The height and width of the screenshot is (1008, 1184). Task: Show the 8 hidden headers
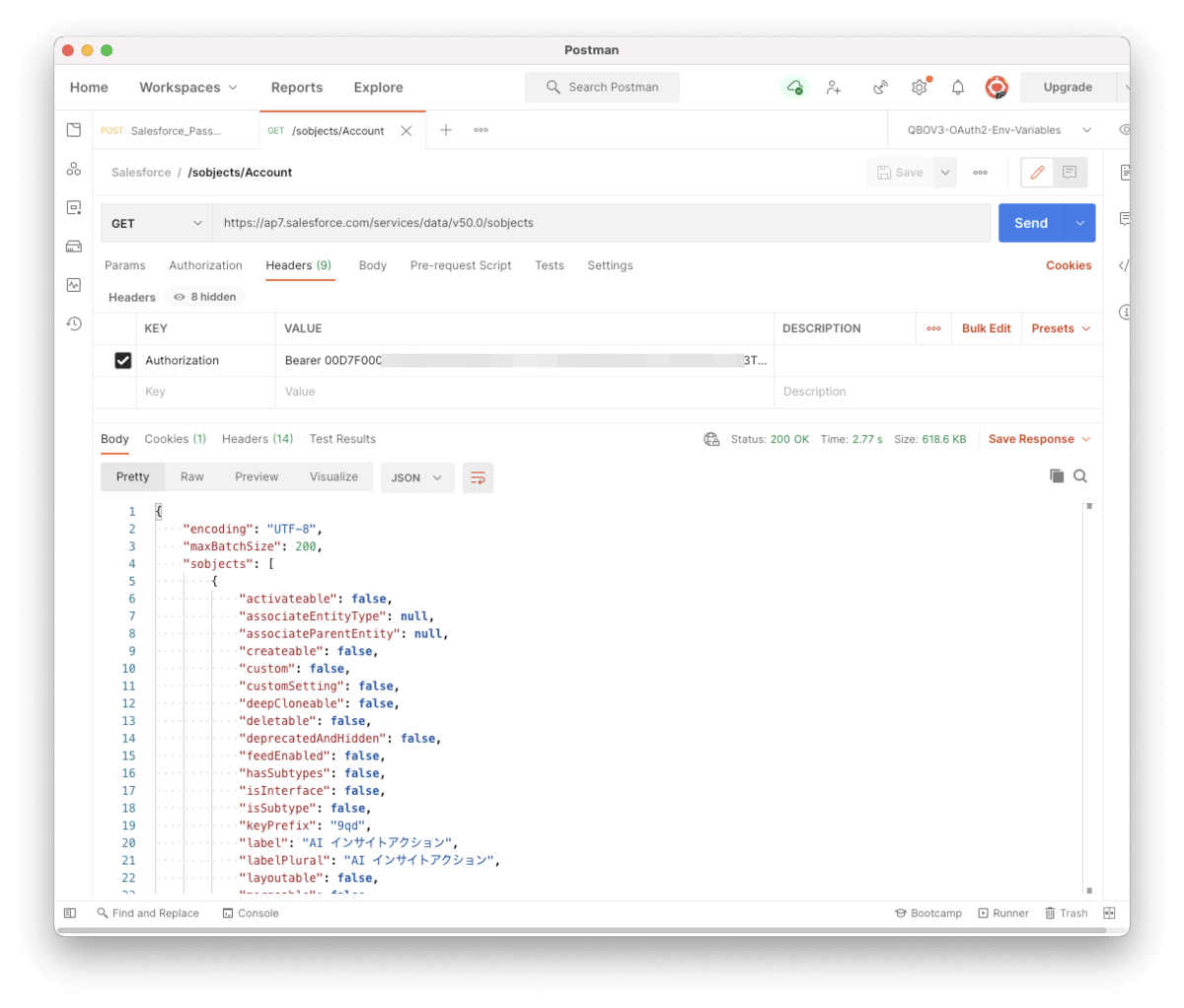tap(205, 297)
